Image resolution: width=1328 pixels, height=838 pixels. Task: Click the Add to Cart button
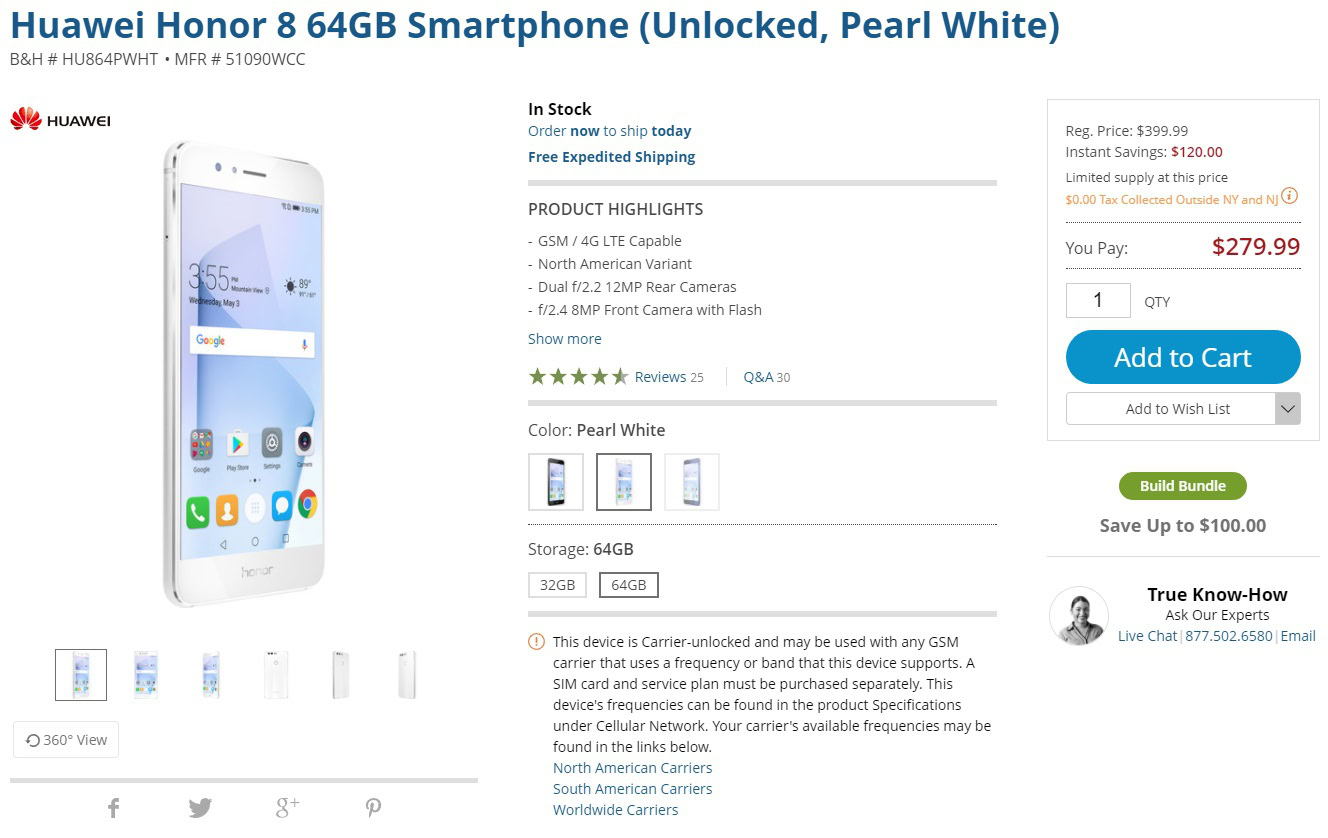tap(1183, 357)
